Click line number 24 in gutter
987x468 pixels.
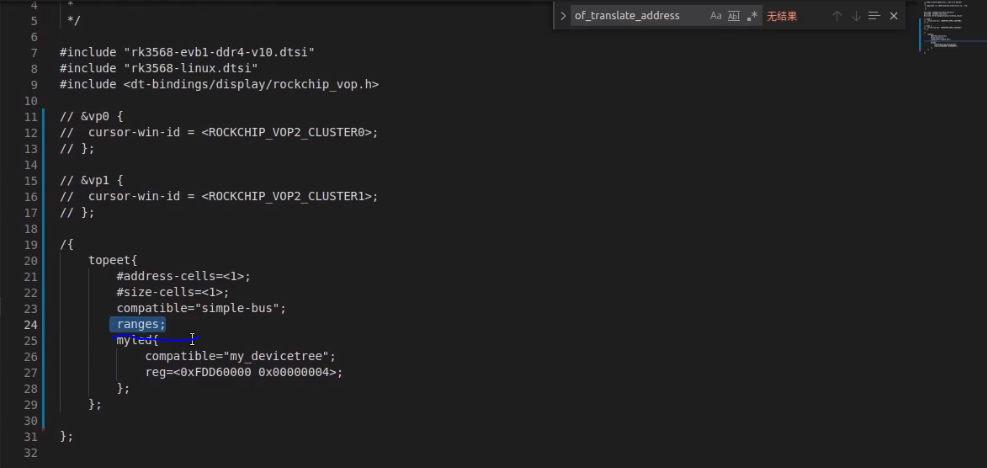pyautogui.click(x=30, y=325)
